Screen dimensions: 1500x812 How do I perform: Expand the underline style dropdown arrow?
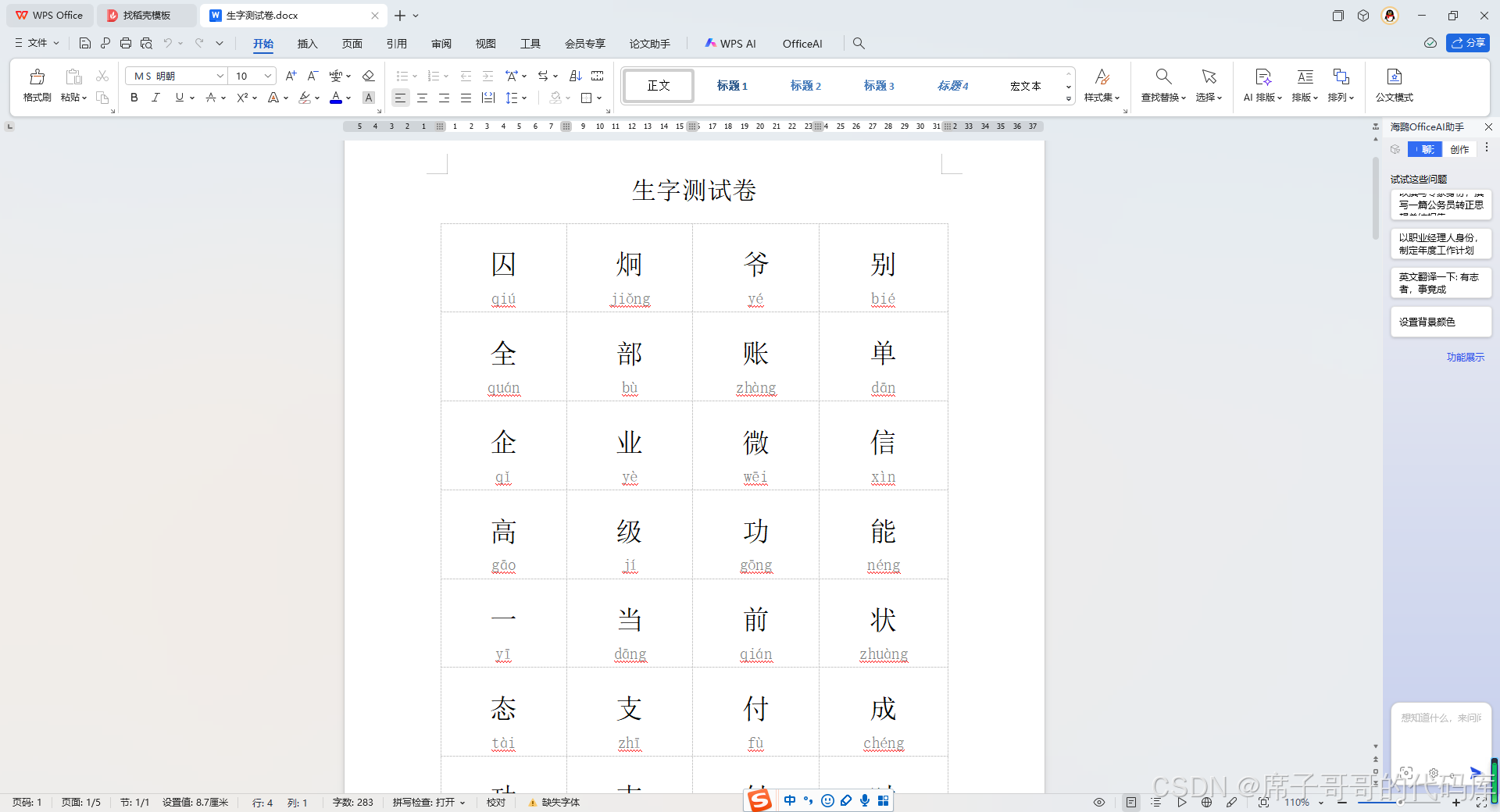point(192,98)
